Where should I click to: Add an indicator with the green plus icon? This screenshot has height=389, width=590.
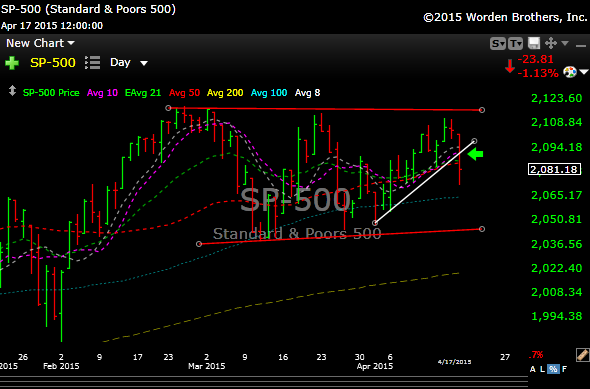pyautogui.click(x=12, y=63)
